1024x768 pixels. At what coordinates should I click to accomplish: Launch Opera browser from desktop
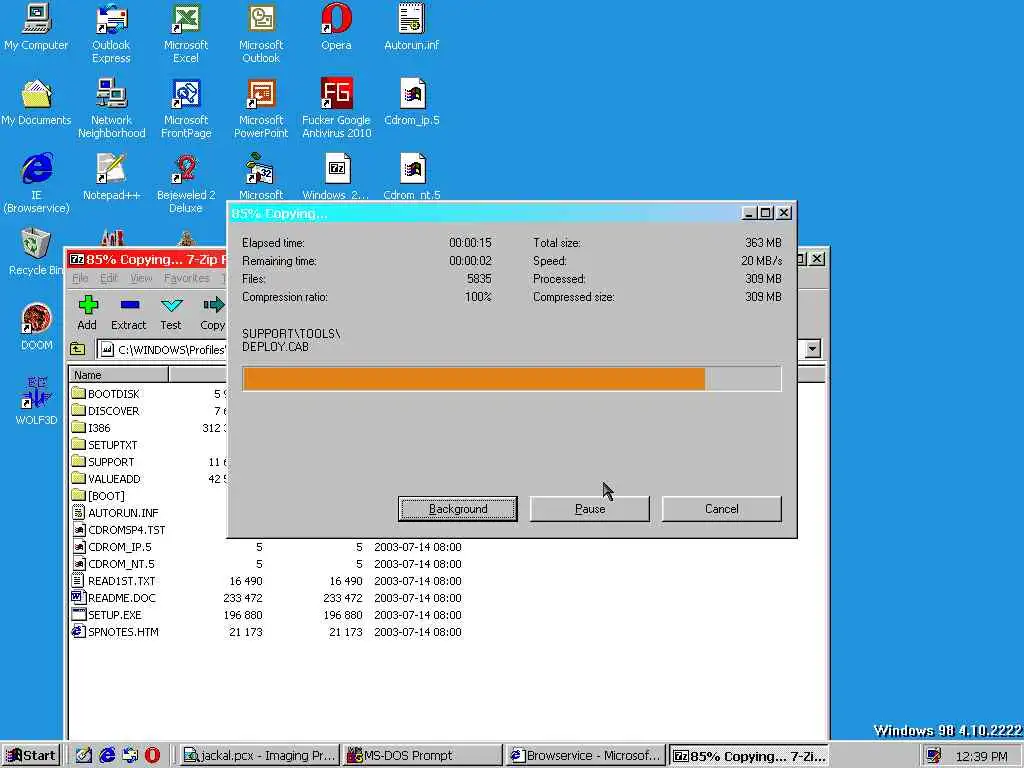pos(336,27)
